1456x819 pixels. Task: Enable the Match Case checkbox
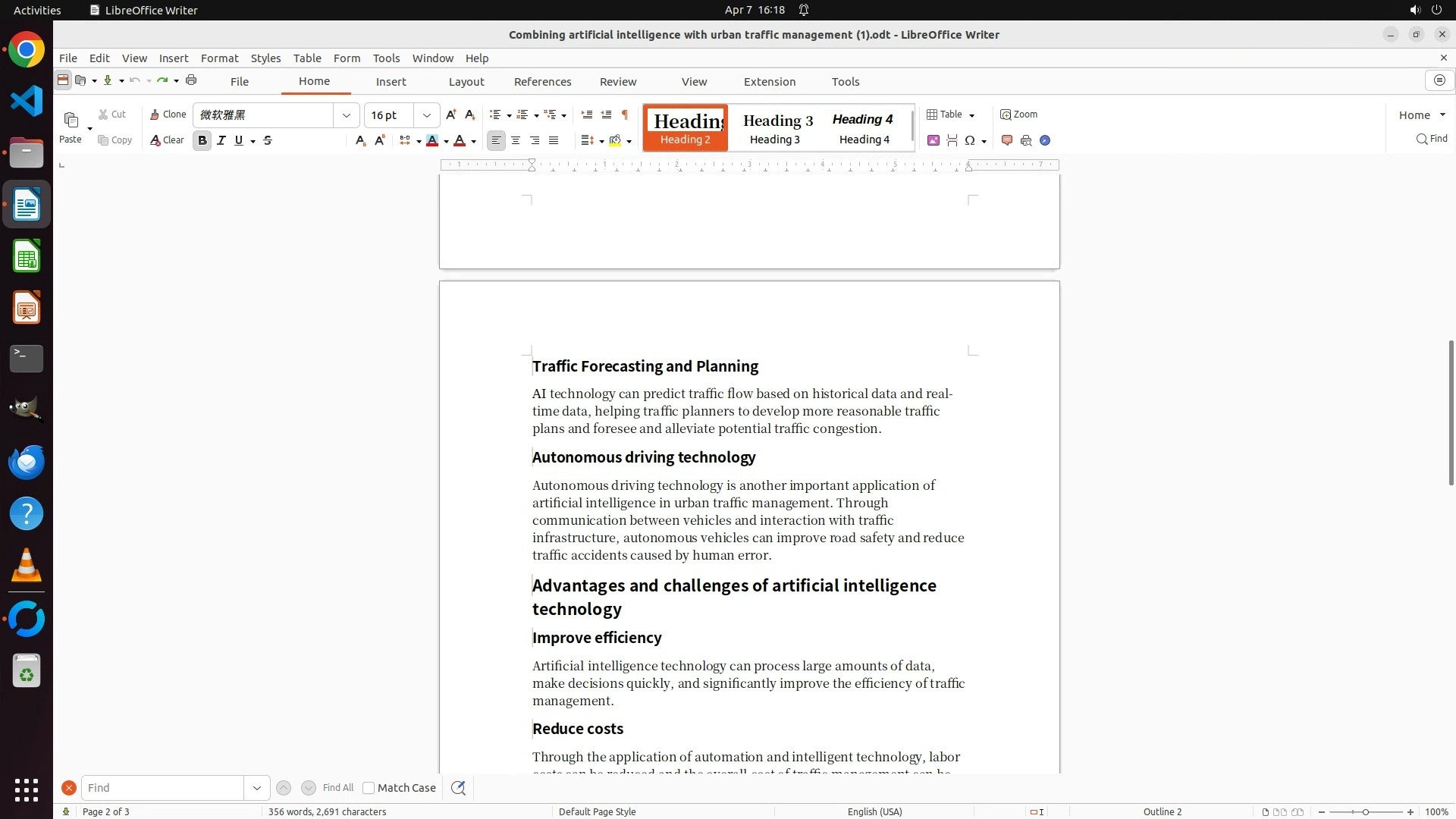(369, 788)
